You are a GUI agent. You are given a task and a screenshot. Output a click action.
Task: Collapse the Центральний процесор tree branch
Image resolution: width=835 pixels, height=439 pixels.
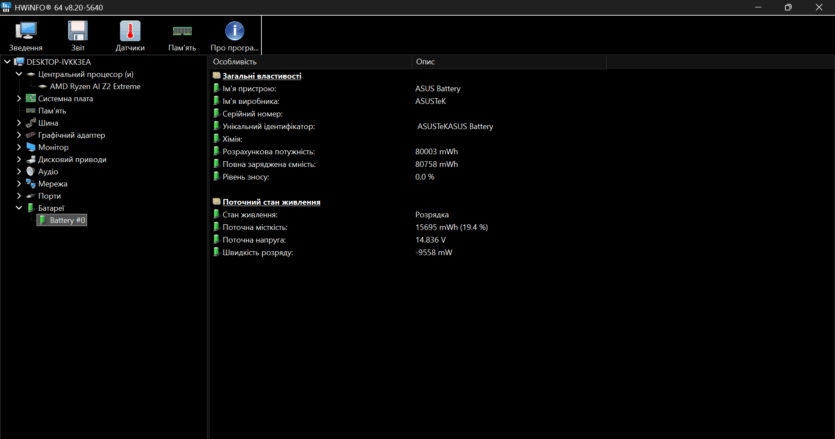[x=19, y=74]
